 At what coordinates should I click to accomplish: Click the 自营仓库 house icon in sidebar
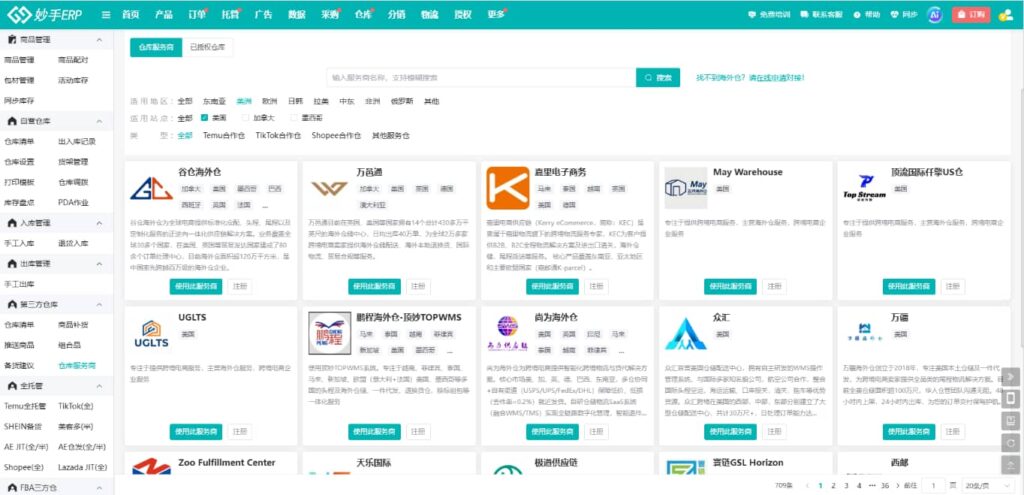[12, 121]
